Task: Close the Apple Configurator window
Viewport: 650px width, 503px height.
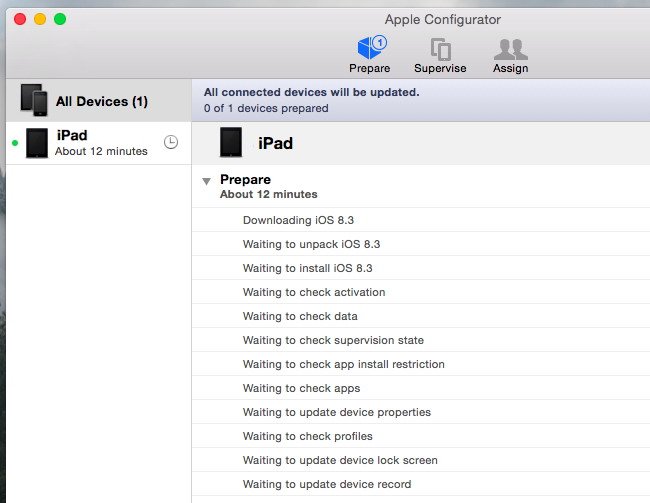Action: click(x=20, y=19)
